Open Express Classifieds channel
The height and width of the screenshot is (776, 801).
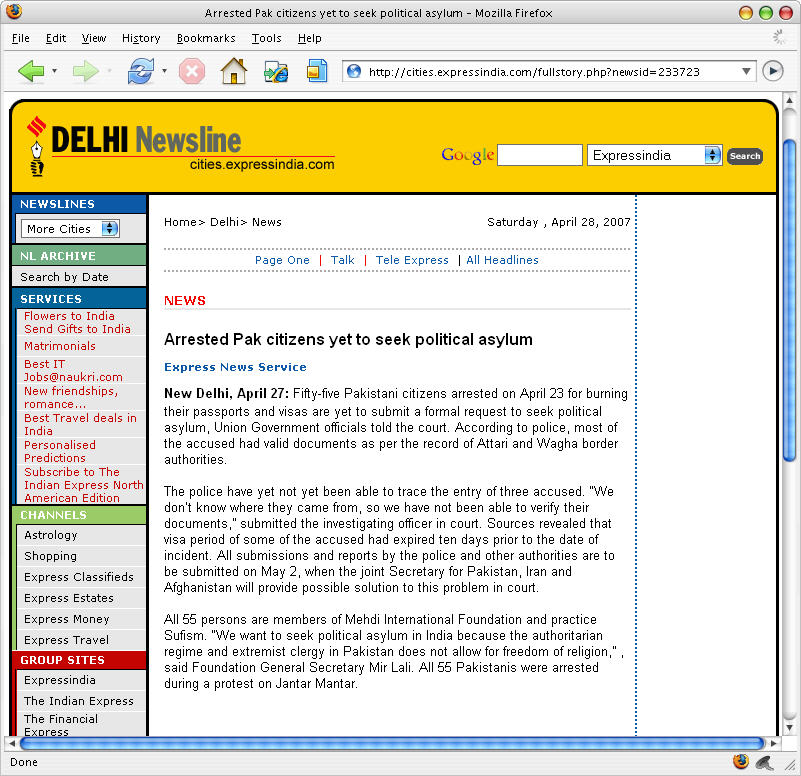79,577
